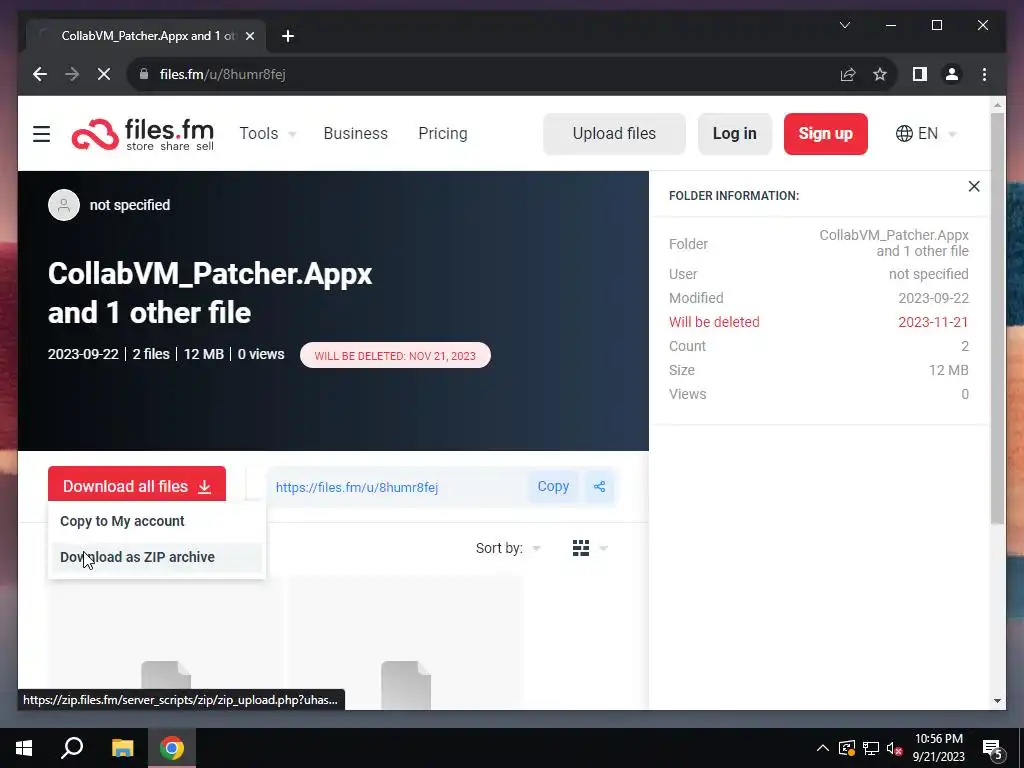Share this page from the address bar
1024x768 pixels.
(848, 74)
